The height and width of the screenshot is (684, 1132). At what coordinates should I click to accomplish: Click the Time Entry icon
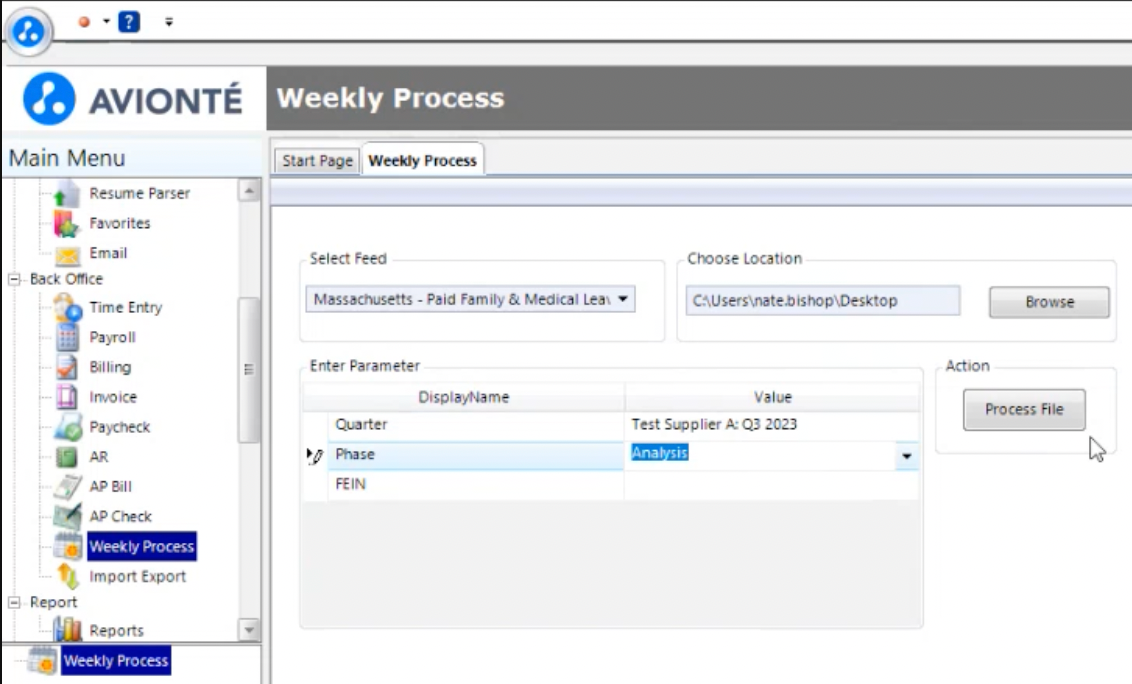coord(67,308)
